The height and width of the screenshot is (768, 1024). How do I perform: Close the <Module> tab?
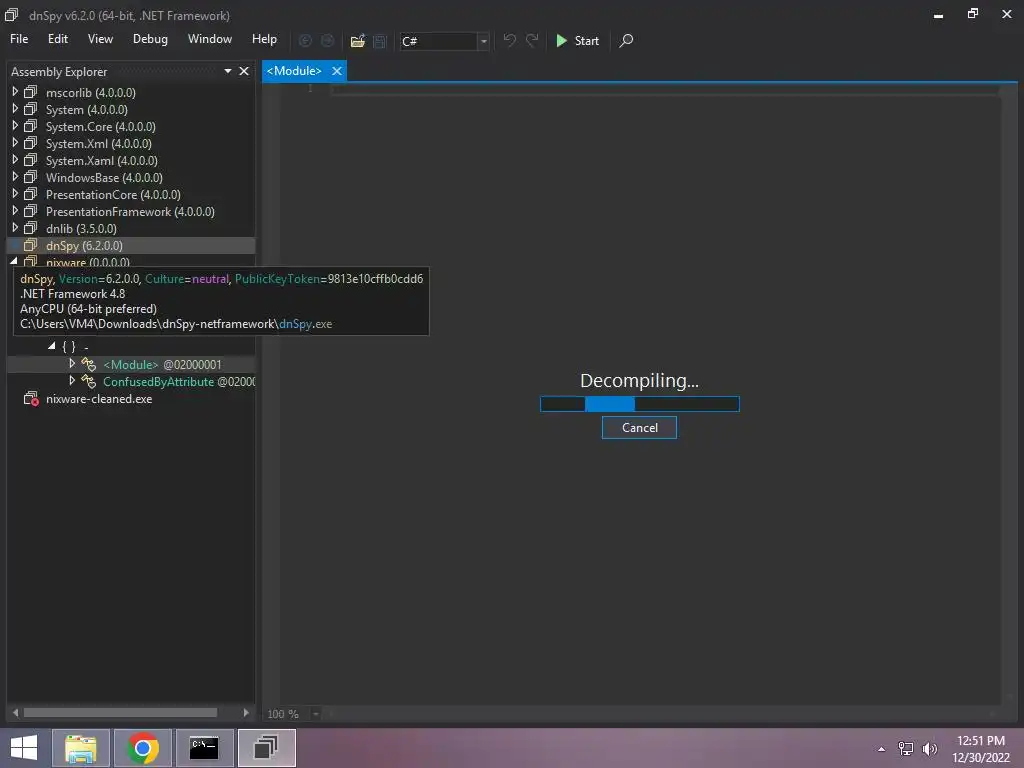tap(337, 71)
